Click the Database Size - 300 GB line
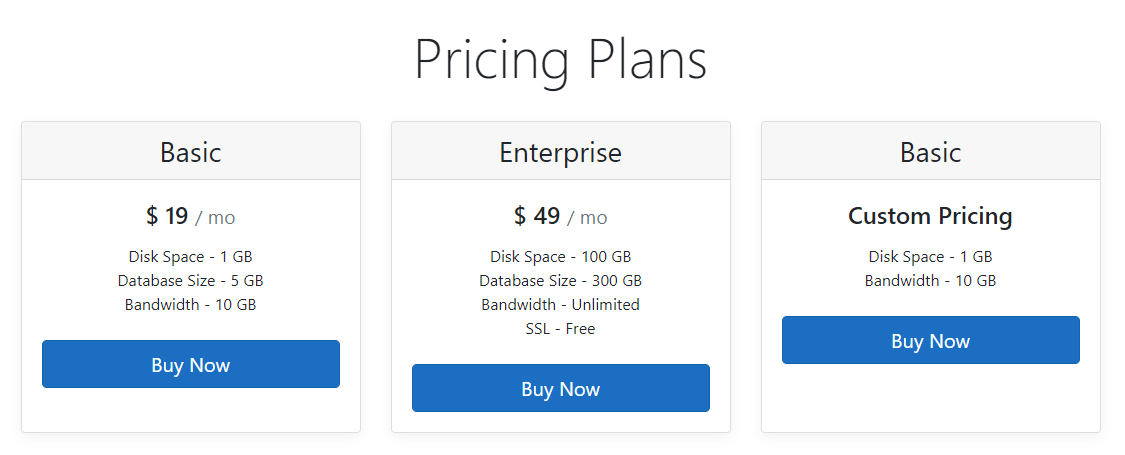Screen dimensions: 1125x455 pyautogui.click(x=560, y=281)
